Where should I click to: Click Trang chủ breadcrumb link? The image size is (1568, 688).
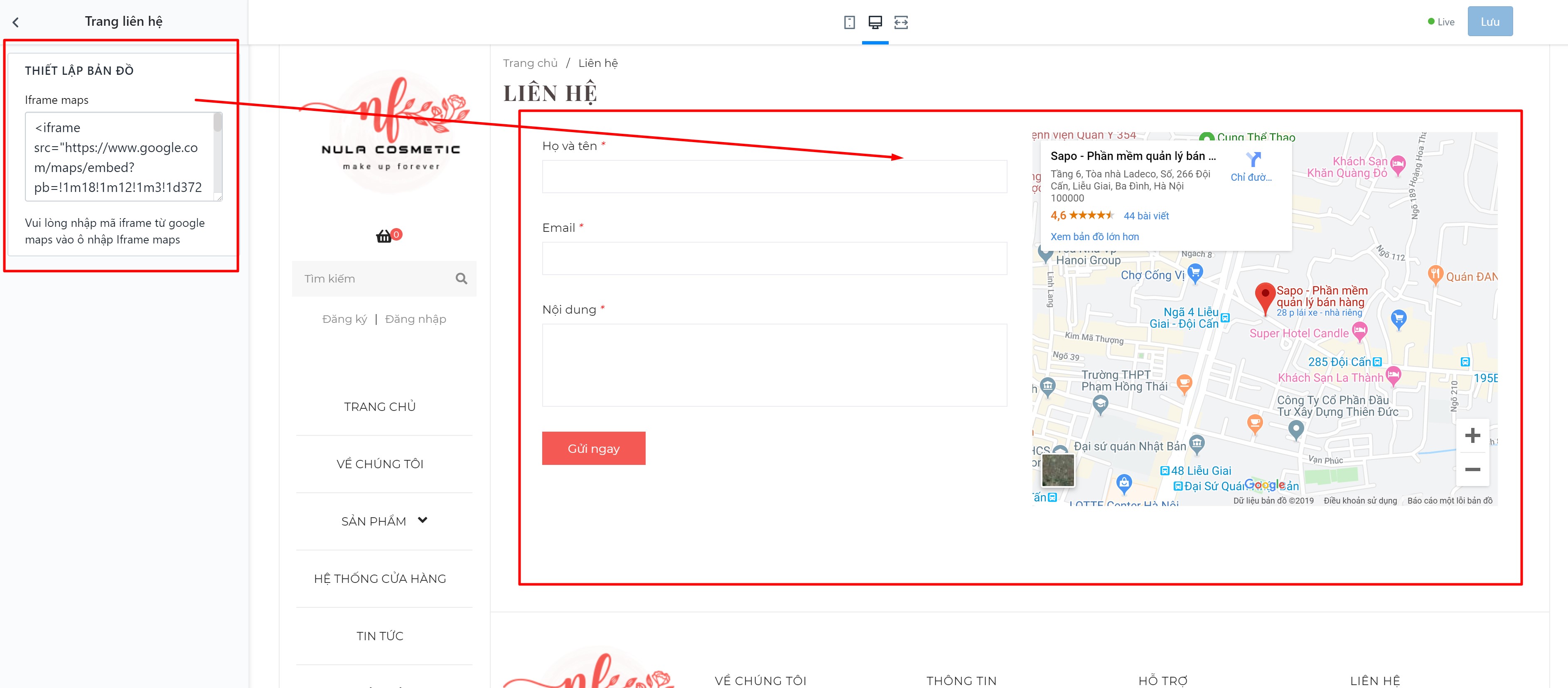click(x=530, y=63)
